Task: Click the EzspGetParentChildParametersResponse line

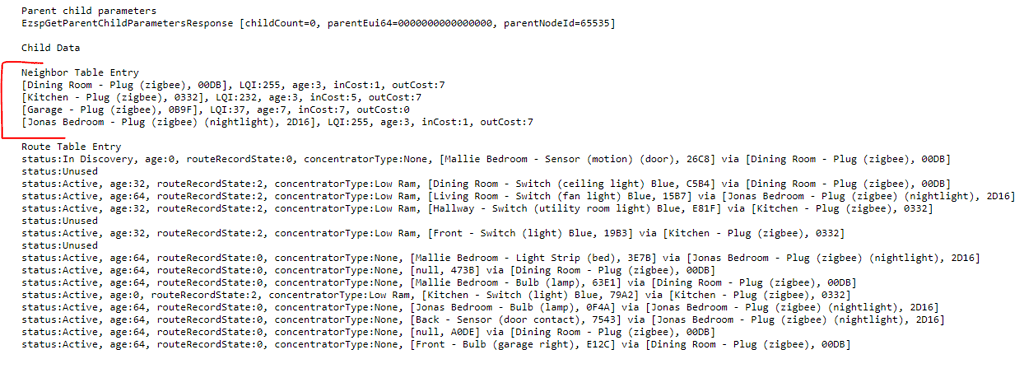Action: (x=318, y=23)
